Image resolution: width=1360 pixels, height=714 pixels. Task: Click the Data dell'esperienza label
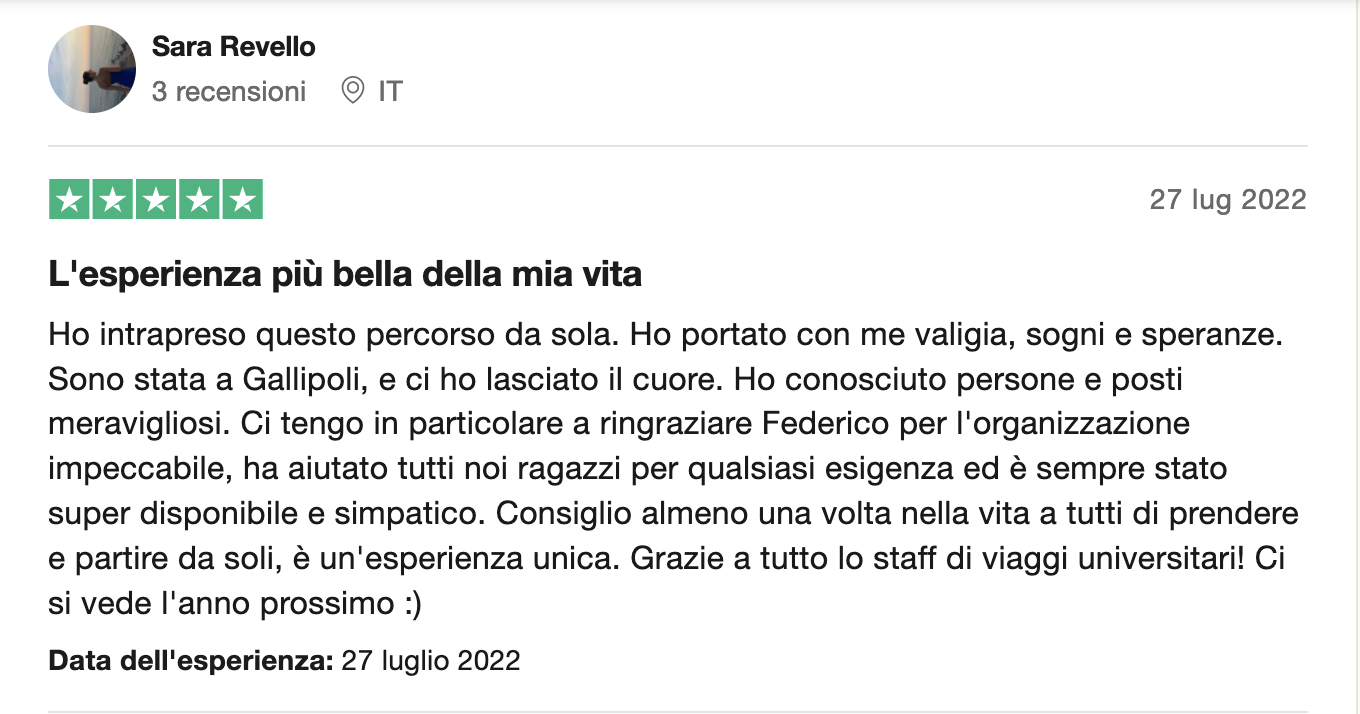tap(190, 661)
